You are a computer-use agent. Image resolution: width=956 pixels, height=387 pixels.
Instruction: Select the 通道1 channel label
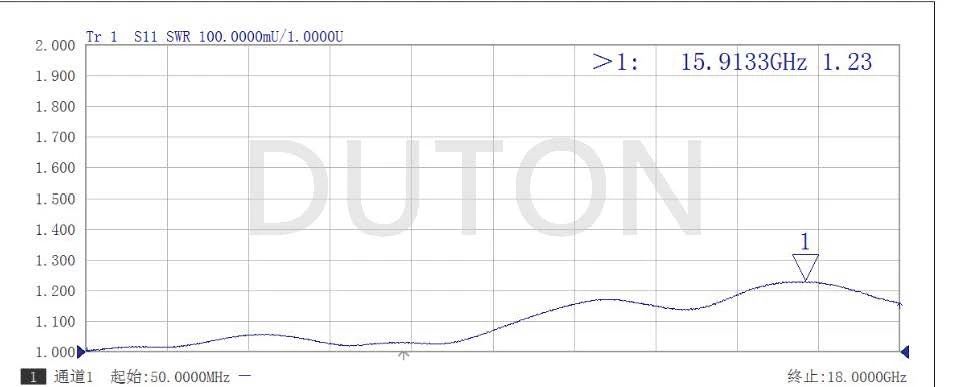coord(73,377)
